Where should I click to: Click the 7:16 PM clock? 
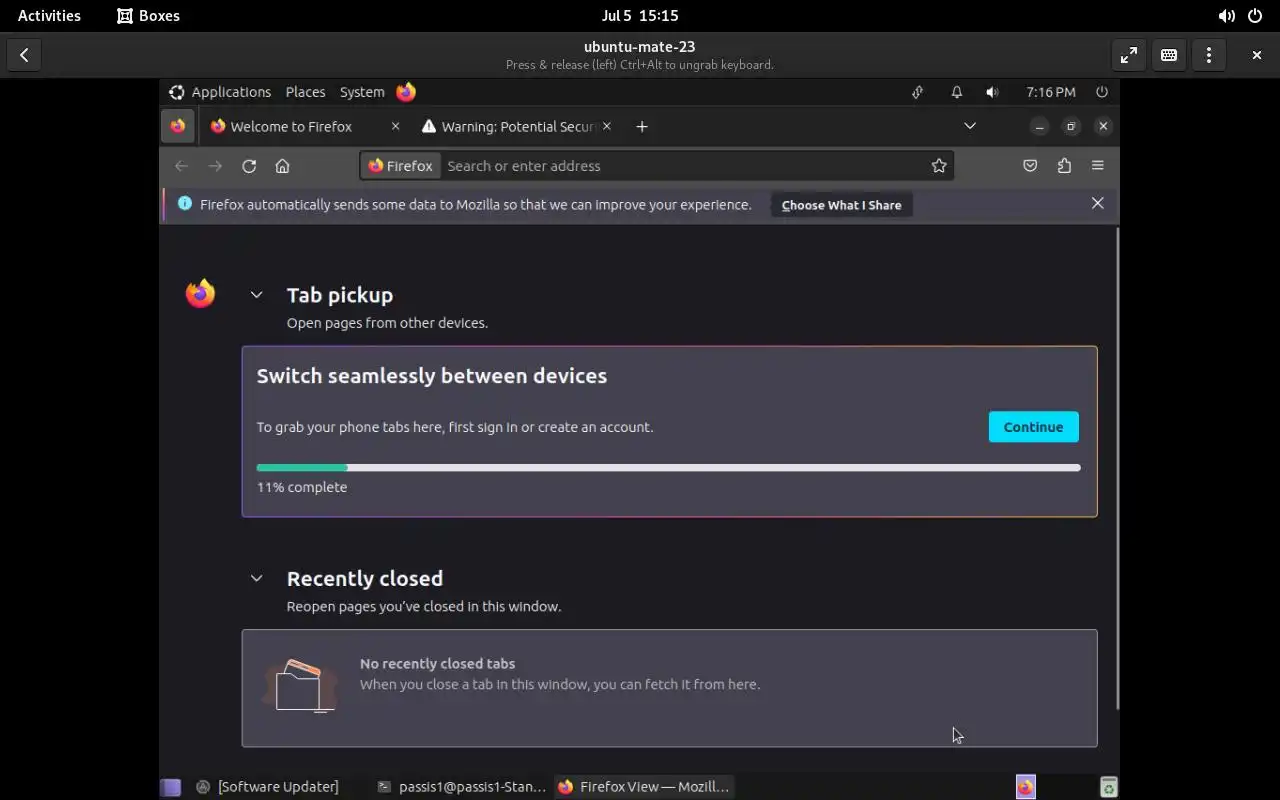tap(1051, 92)
